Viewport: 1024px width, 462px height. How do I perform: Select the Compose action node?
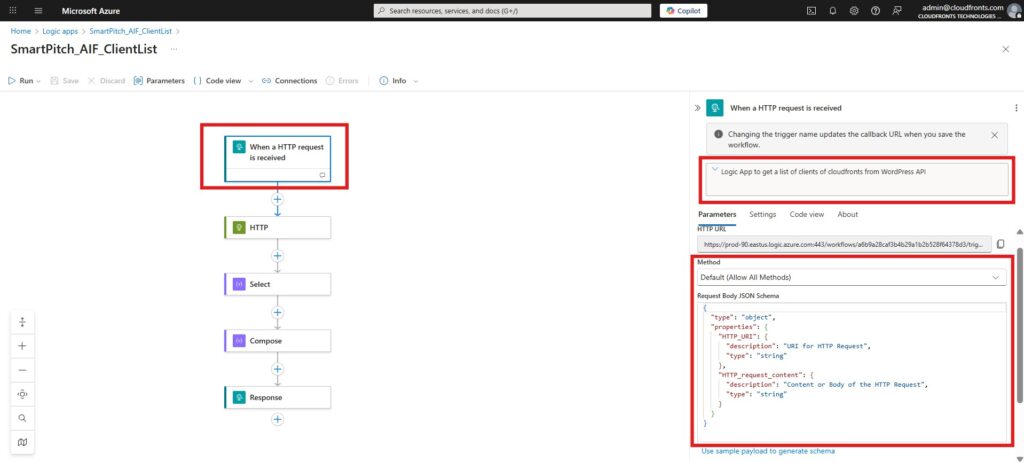[x=277, y=341]
